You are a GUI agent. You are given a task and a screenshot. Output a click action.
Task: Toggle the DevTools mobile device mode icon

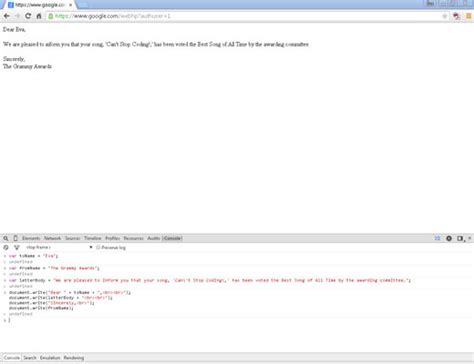pos(15,238)
